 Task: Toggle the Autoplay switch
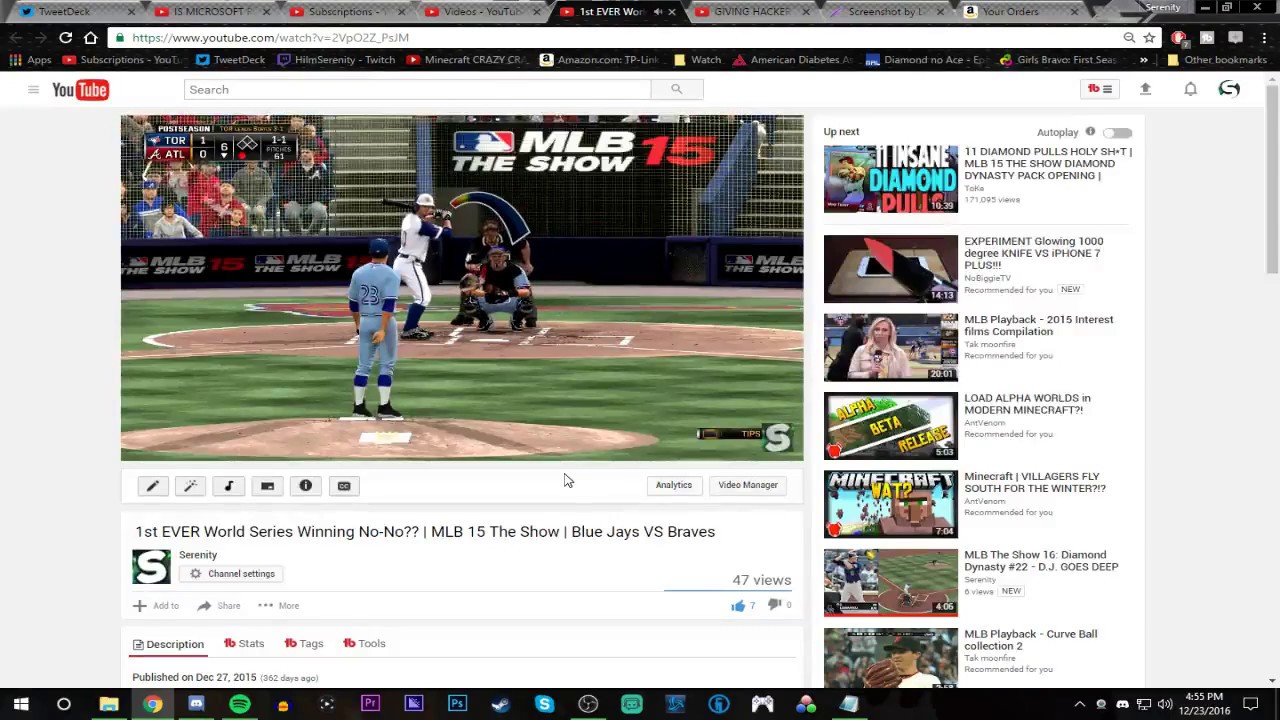pos(1118,133)
